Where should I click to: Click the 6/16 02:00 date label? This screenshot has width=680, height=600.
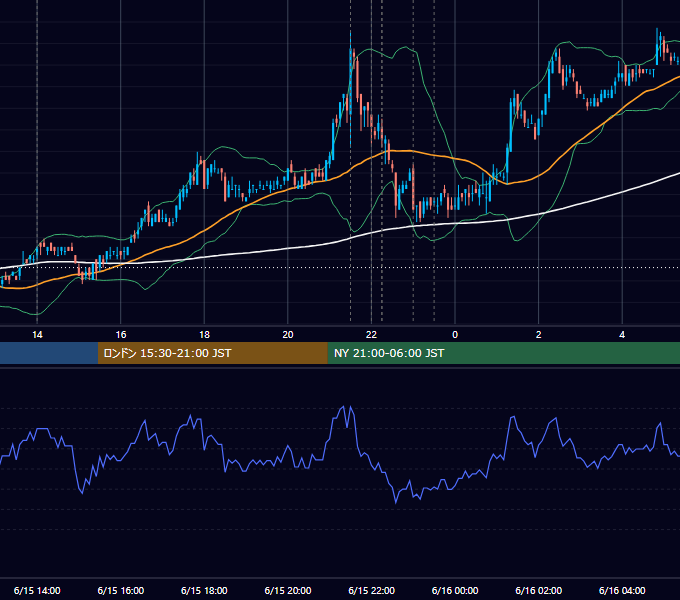pos(539,590)
